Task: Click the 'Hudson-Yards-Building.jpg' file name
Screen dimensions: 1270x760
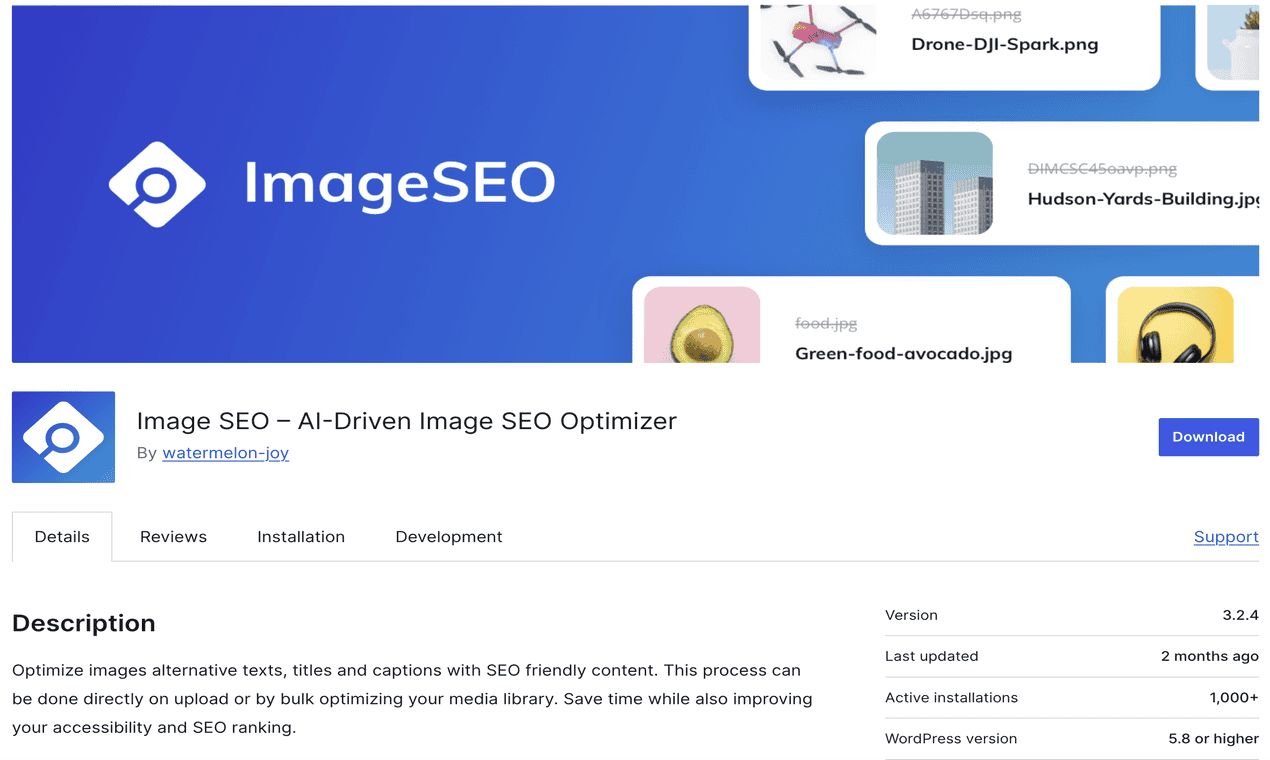Action: 1143,199
